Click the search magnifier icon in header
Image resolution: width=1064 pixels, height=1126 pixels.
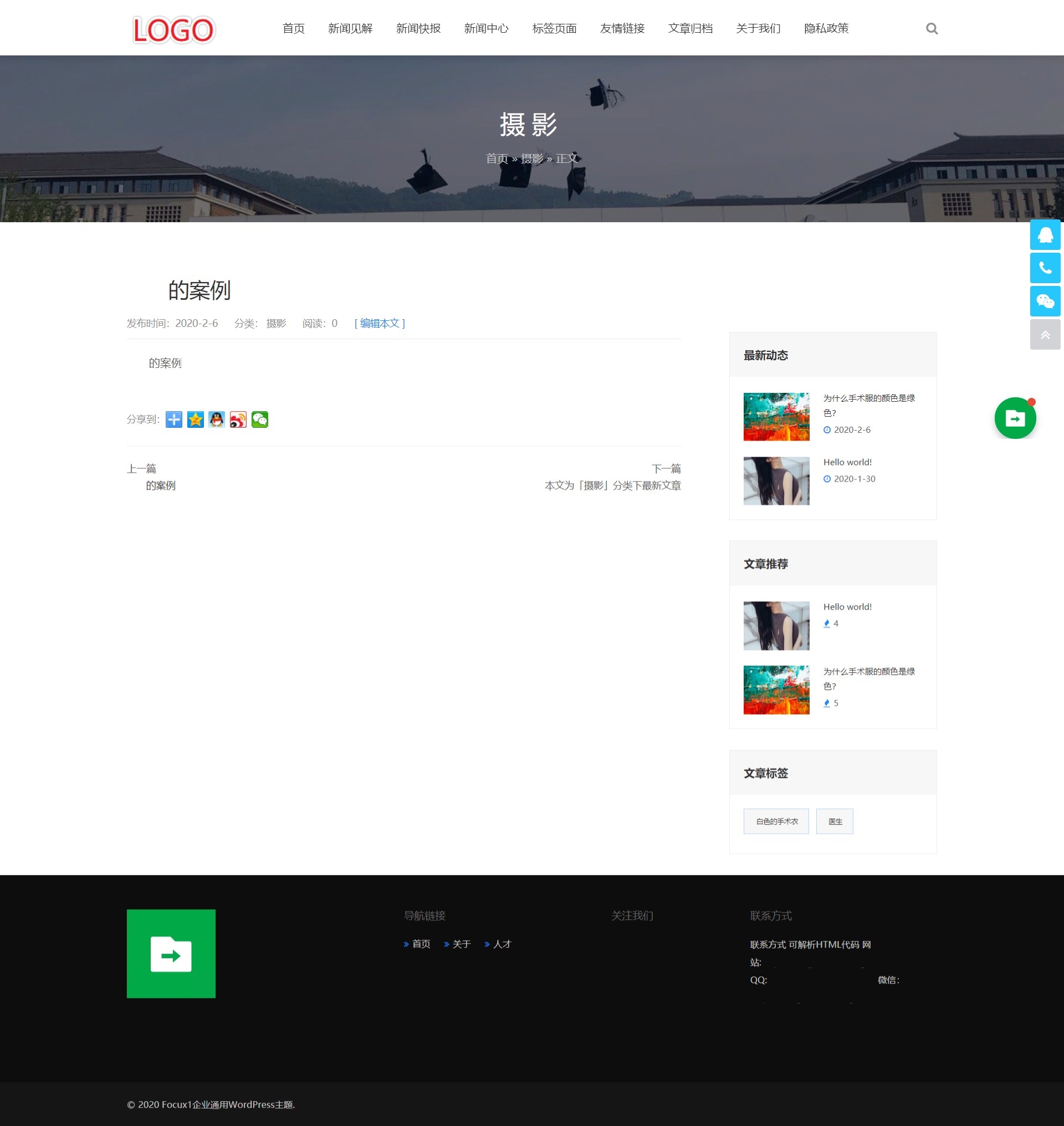(932, 28)
